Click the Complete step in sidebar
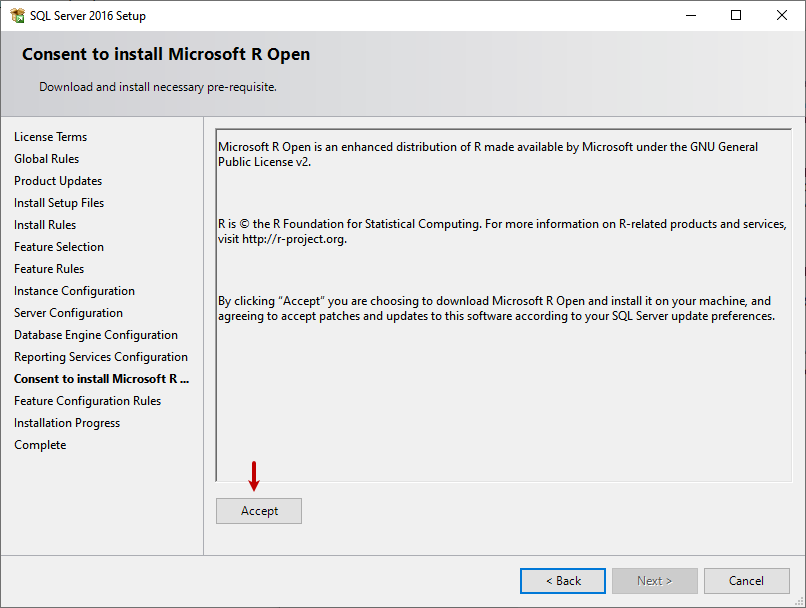Viewport: 806px width, 608px height. (40, 445)
